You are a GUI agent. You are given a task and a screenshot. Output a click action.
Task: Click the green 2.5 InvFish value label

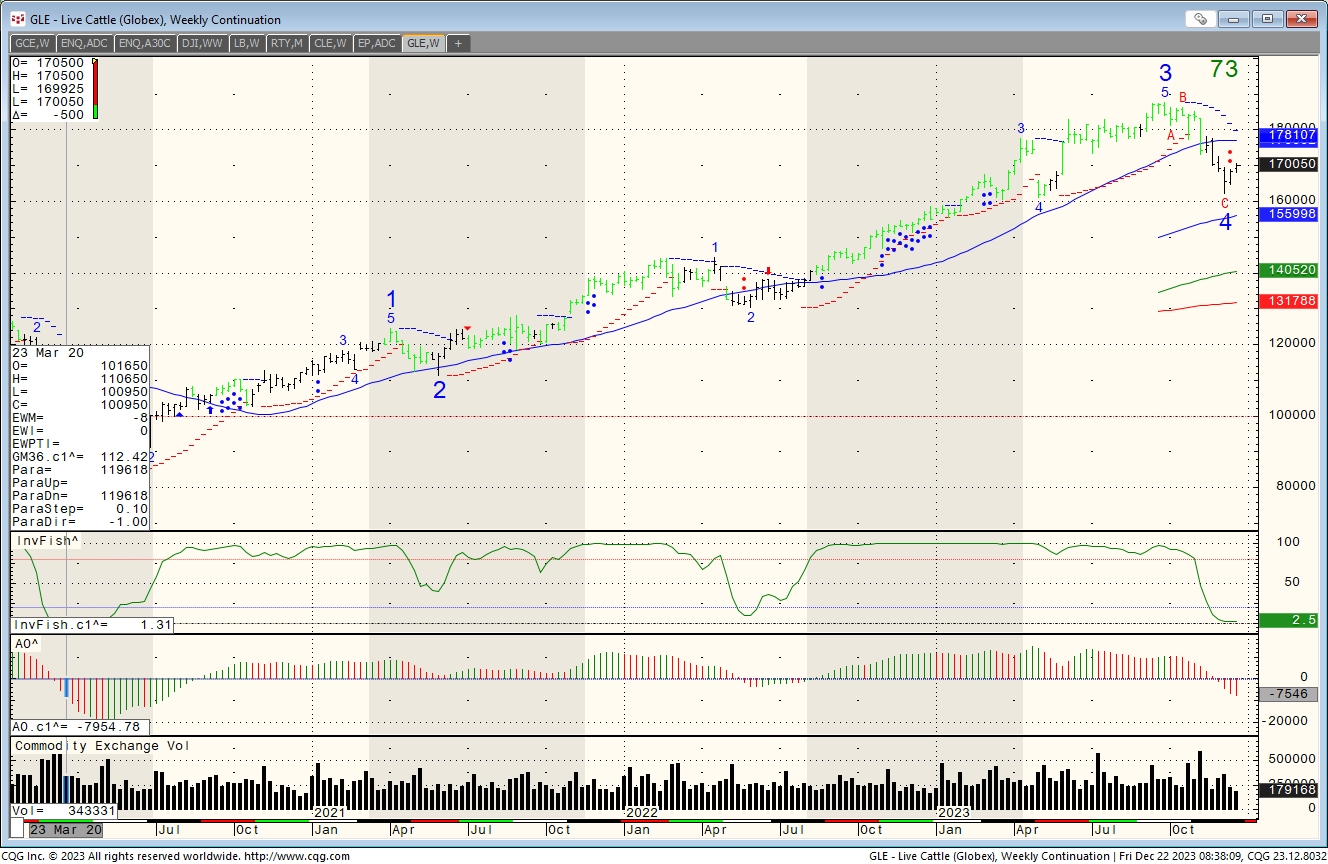[1290, 621]
